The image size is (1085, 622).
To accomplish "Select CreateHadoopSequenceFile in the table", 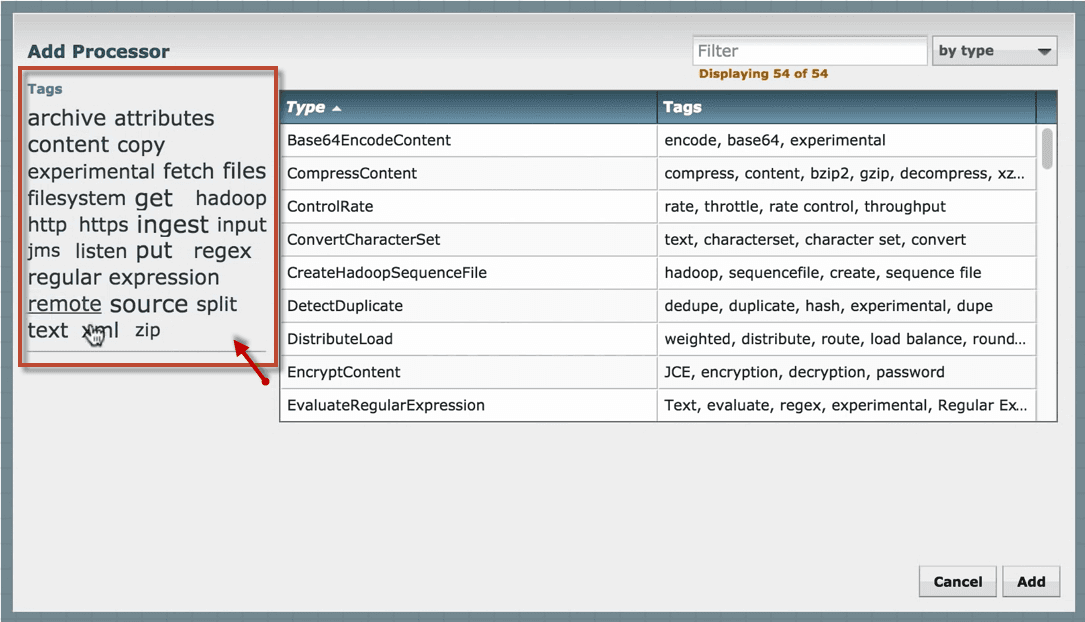I will (386, 273).
